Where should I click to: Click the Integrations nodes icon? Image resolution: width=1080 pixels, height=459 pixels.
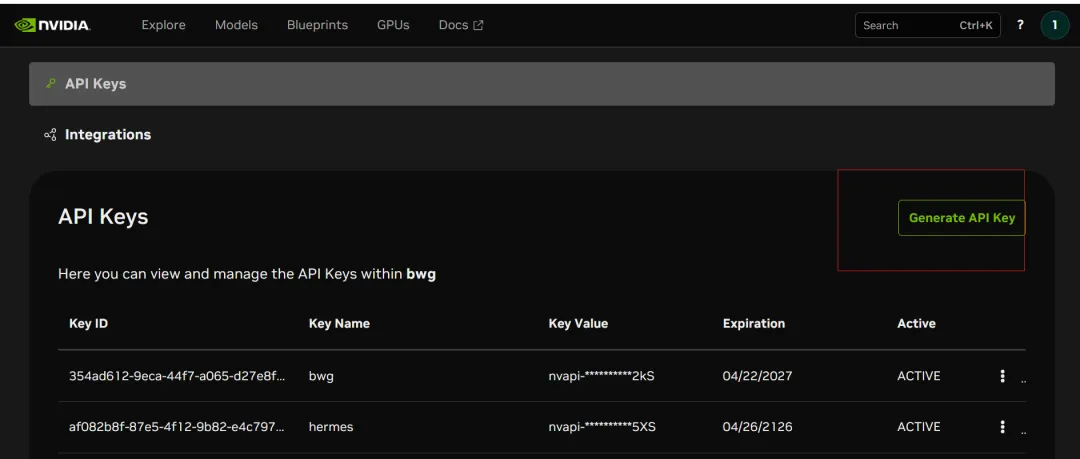click(x=50, y=135)
